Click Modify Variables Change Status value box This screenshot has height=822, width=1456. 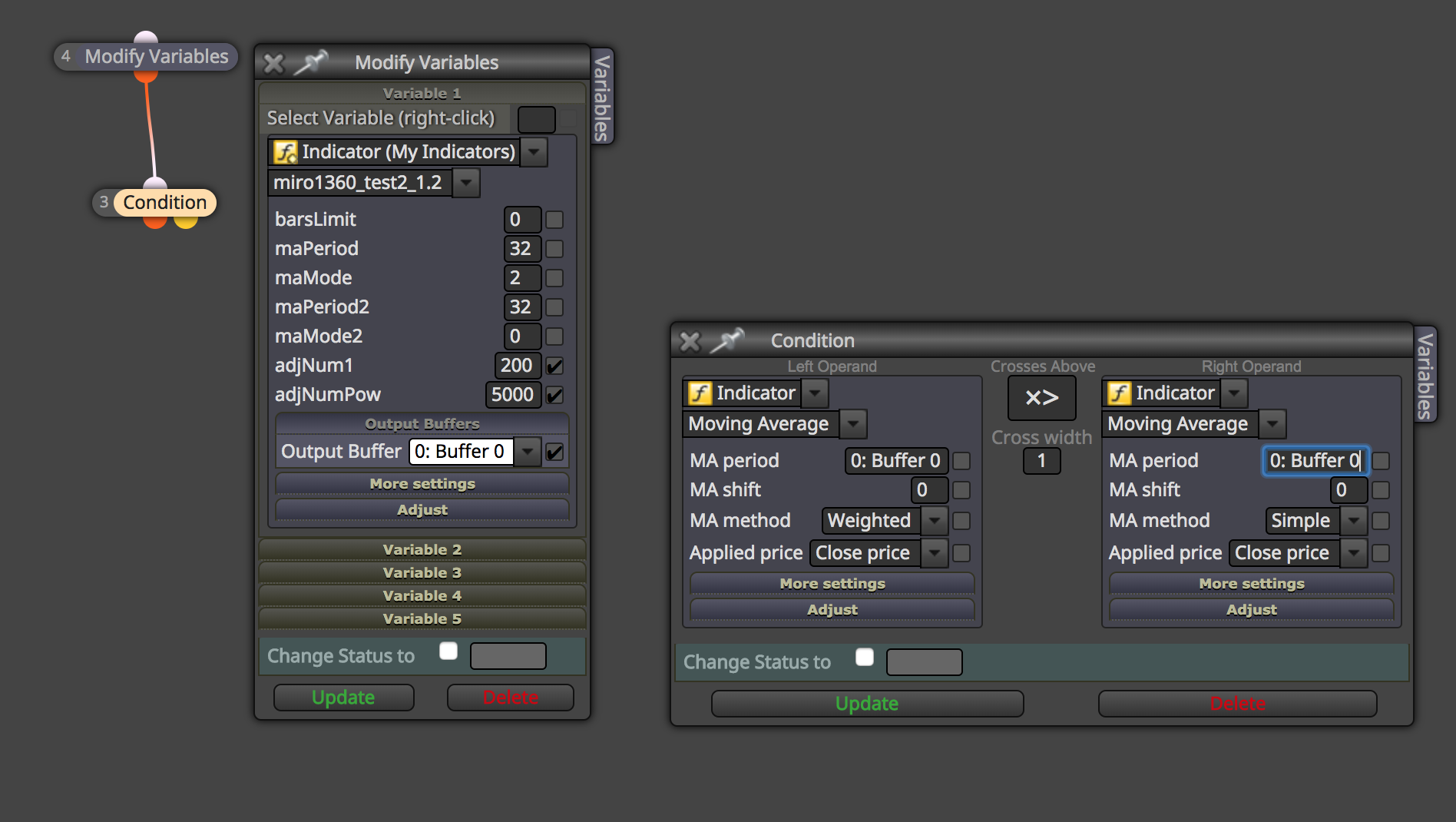pos(508,656)
